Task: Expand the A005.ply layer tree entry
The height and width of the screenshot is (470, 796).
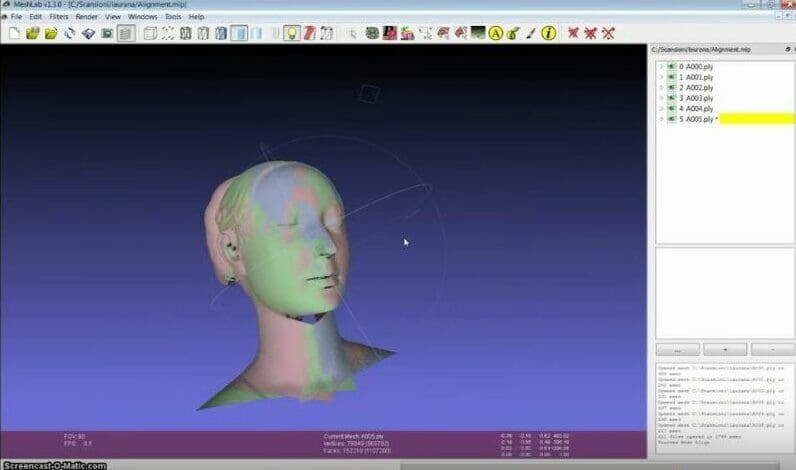Action: [x=661, y=119]
